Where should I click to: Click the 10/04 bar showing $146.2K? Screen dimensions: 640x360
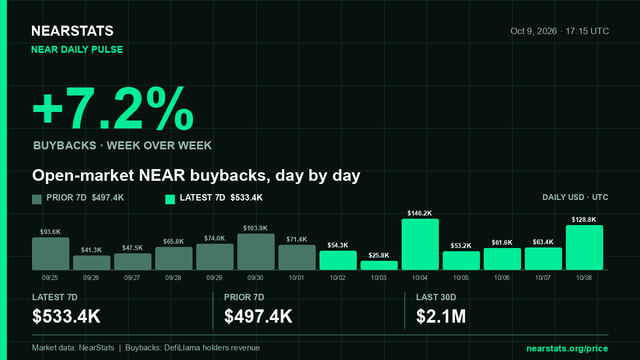[420, 244]
